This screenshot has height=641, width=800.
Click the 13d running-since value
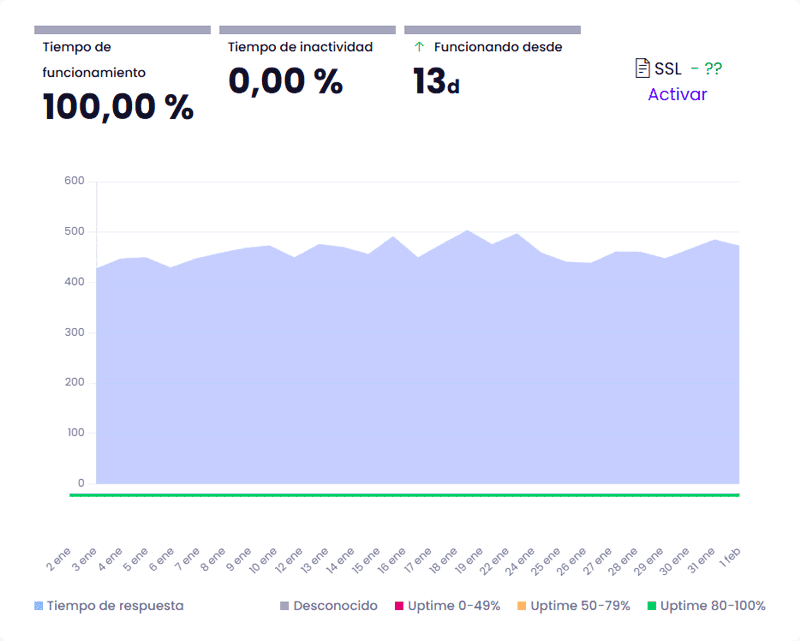click(436, 82)
